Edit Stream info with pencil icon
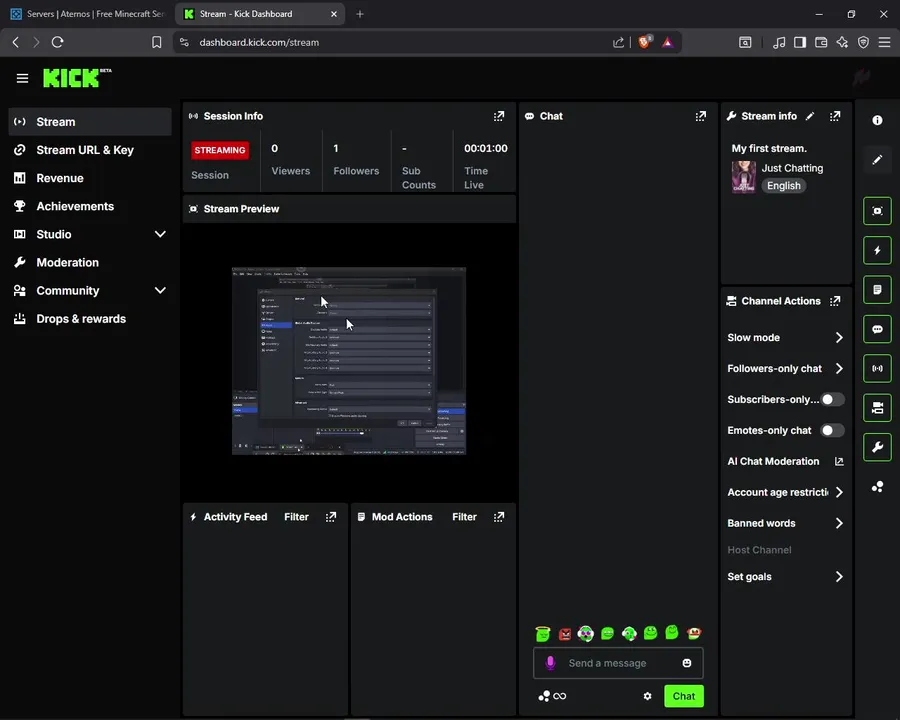 click(810, 116)
